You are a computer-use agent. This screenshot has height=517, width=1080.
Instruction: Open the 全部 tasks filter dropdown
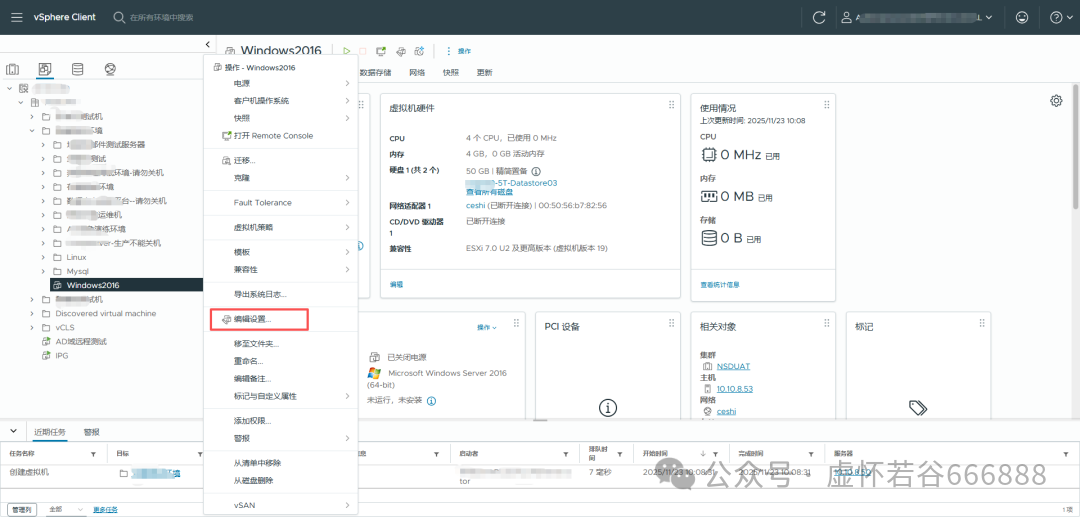[66, 509]
